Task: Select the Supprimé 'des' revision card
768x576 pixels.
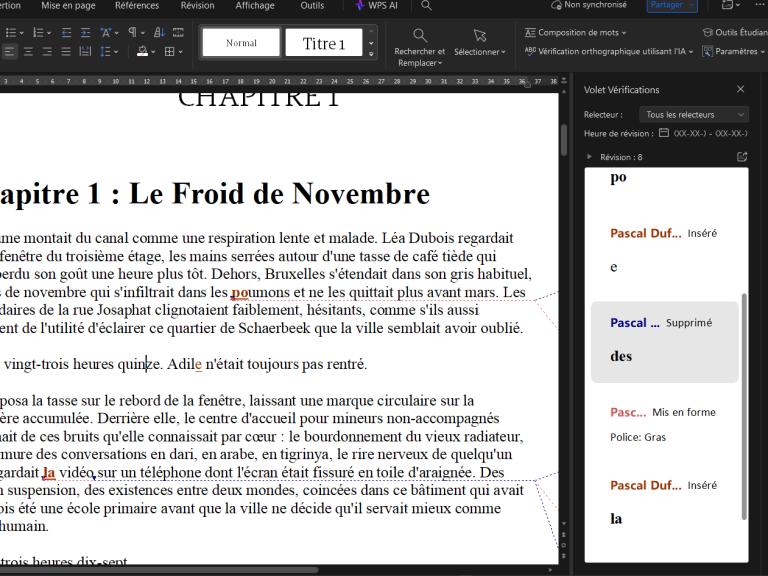Action: click(665, 342)
